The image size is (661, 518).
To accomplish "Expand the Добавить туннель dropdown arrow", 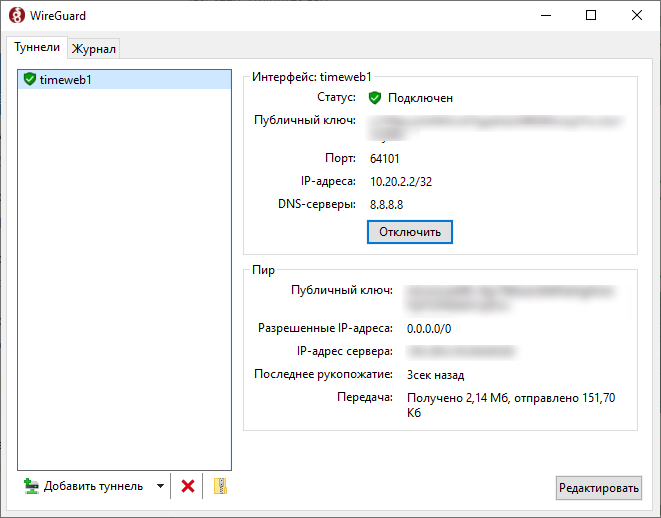I will coord(159,487).
